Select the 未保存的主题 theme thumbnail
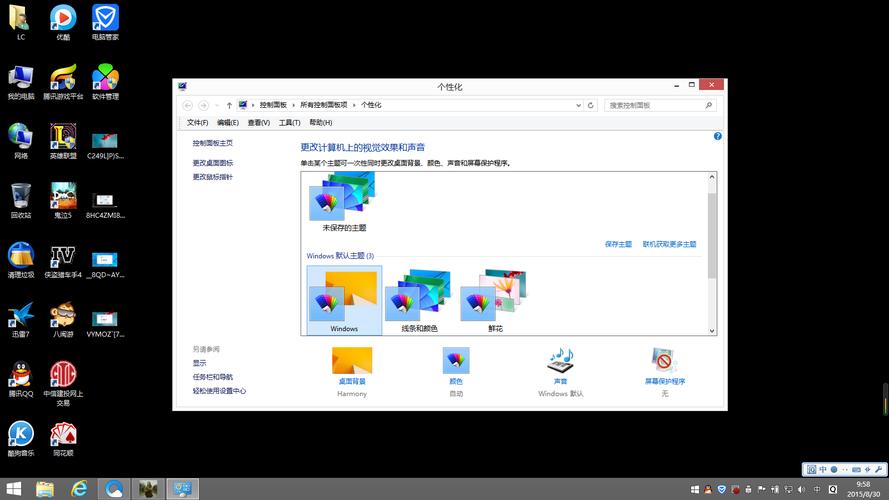 [344, 202]
